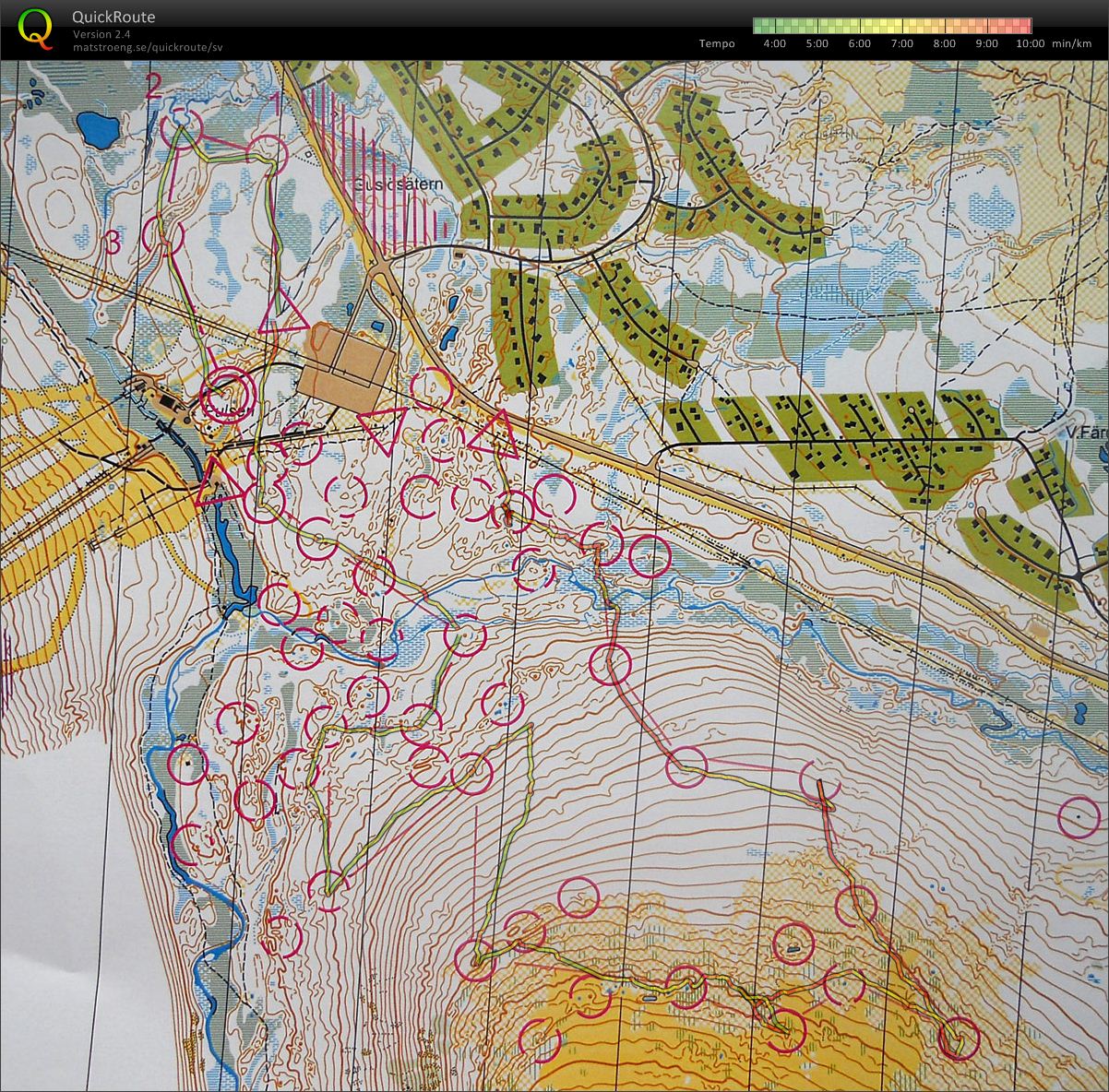Select the Version 2.4 label

101,34
